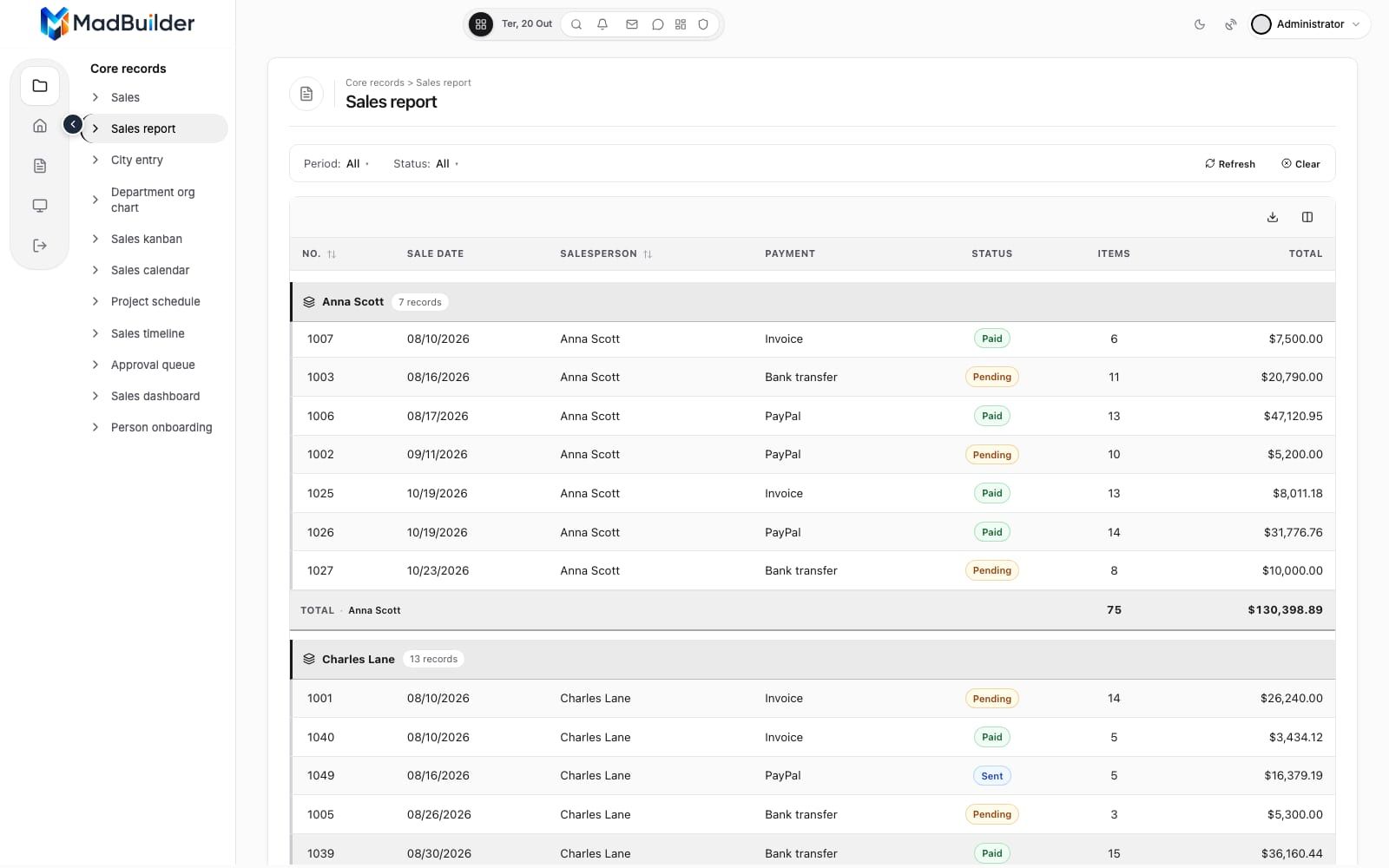This screenshot has height=868, width=1389.
Task: Collapse the Anna Scott group
Action: pos(813,302)
